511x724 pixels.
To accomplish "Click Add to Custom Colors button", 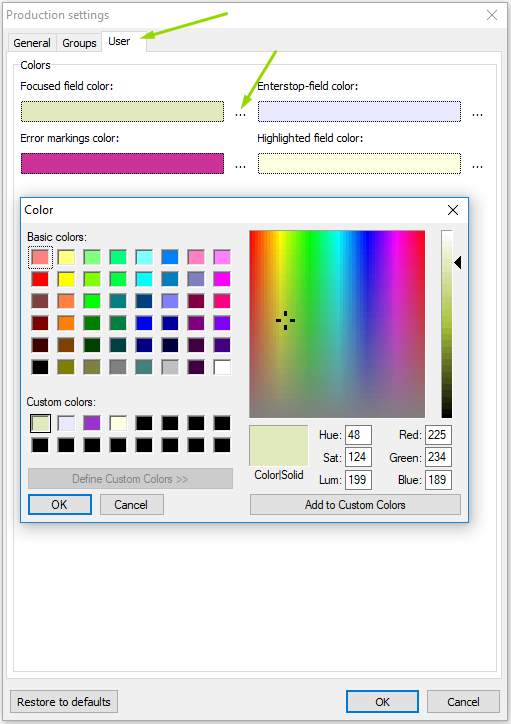I will tap(355, 505).
